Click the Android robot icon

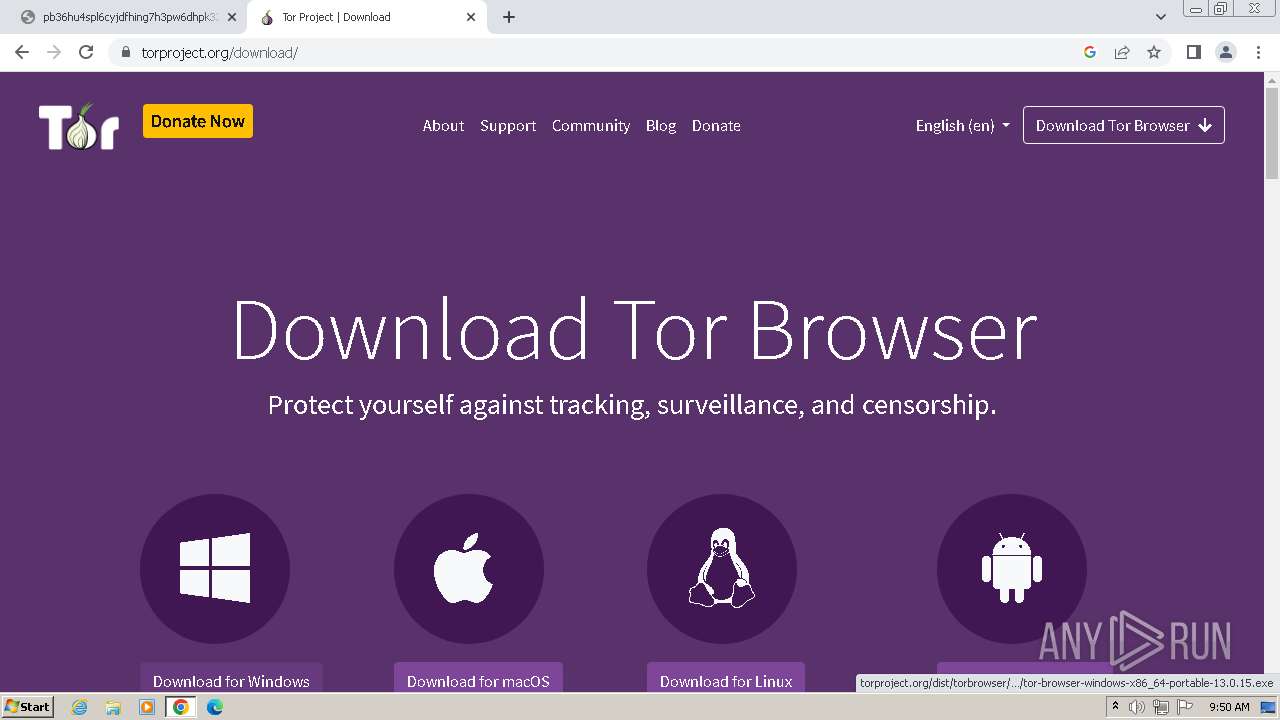point(1012,568)
